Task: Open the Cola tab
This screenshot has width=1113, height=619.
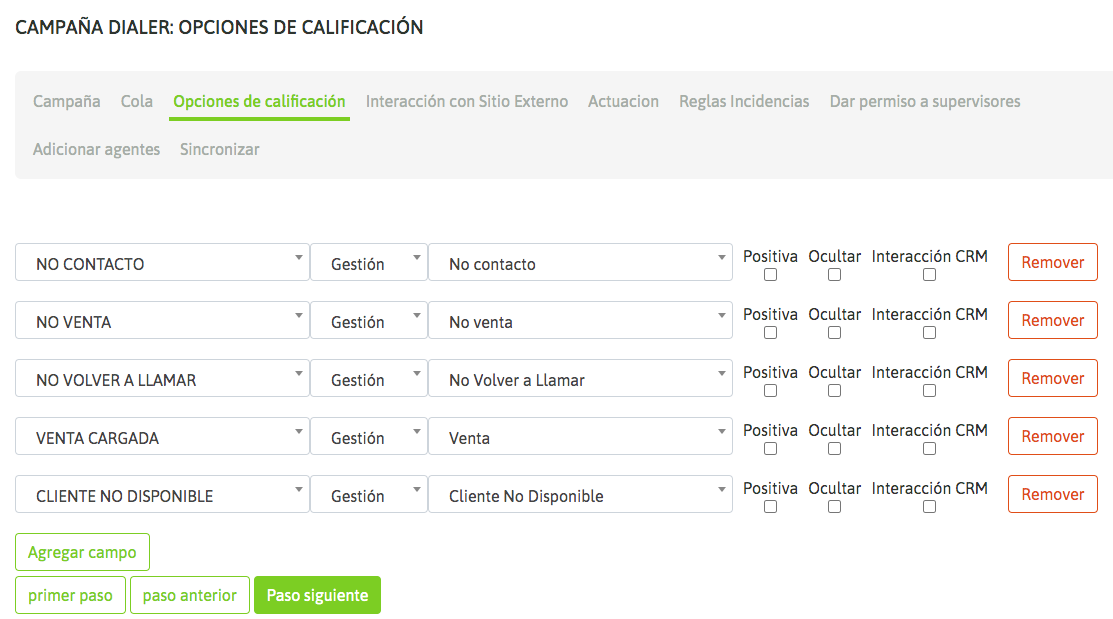Action: tap(137, 101)
